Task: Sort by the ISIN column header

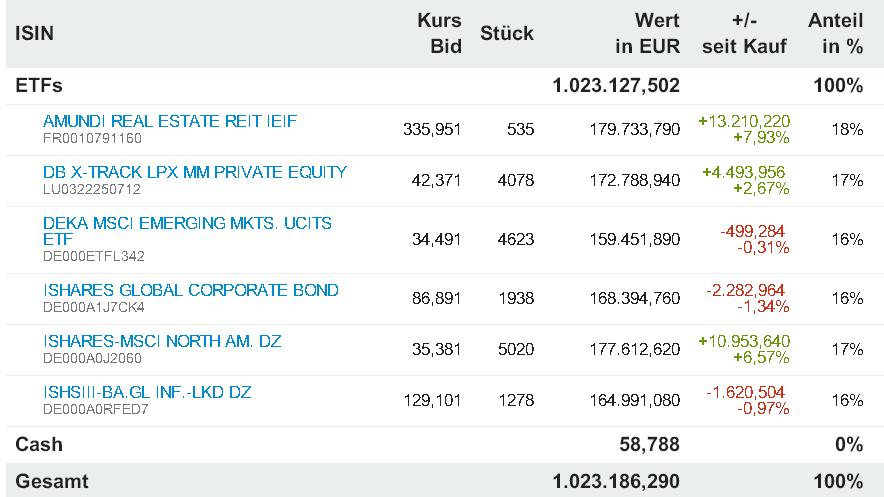Action: (x=35, y=33)
